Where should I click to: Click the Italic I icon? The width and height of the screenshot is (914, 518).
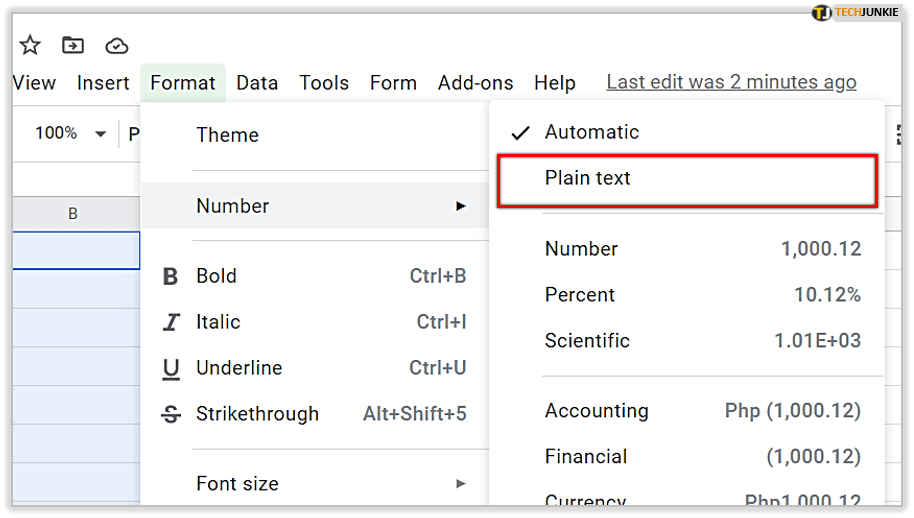tap(171, 322)
